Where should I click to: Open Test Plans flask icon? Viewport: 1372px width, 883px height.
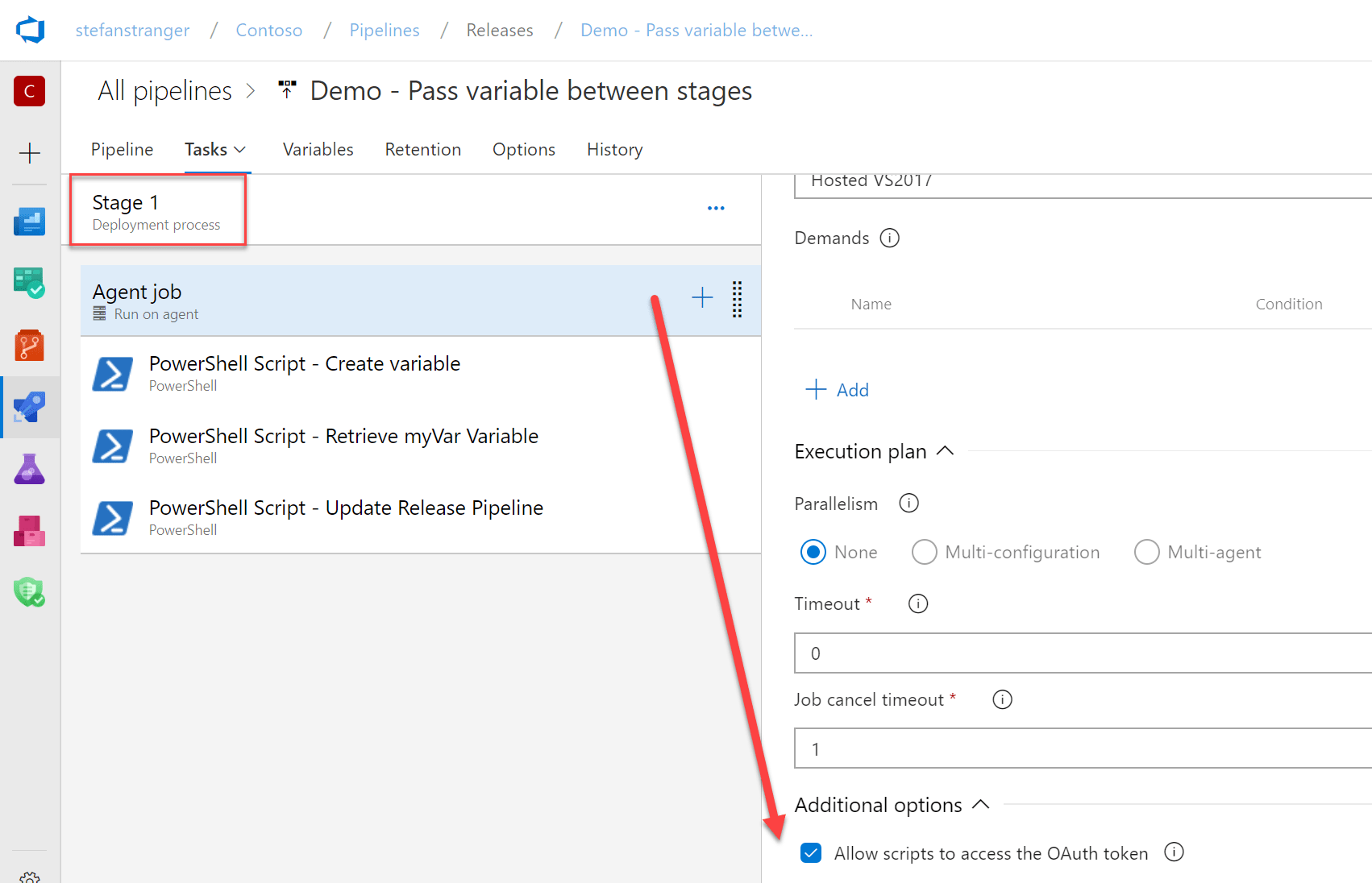pos(29,468)
